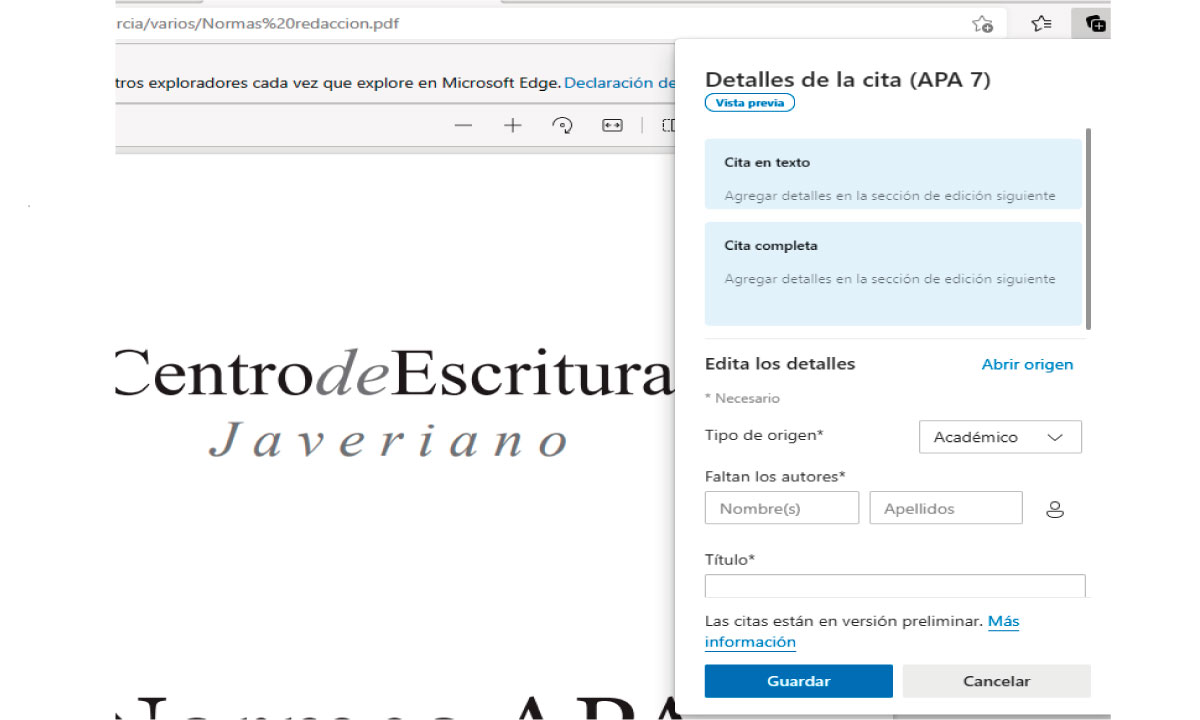The height and width of the screenshot is (720, 1200).
Task: Click the Título text field
Action: coord(894,586)
